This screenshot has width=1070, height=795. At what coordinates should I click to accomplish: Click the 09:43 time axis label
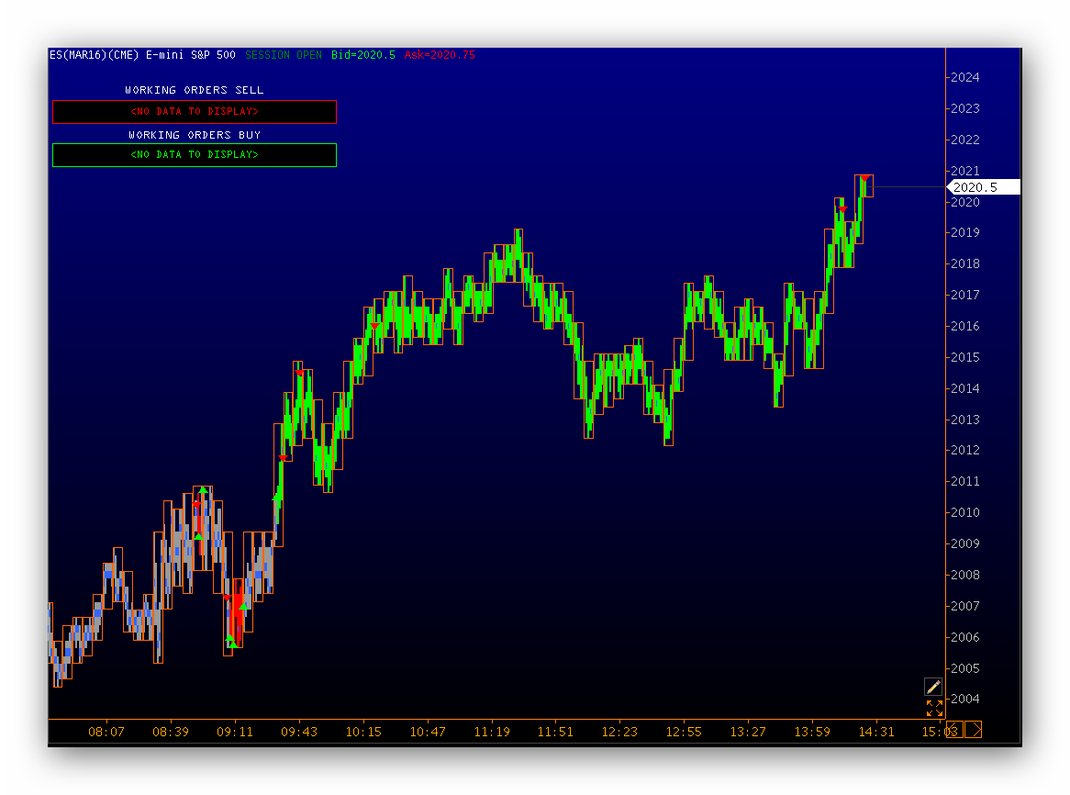click(299, 732)
